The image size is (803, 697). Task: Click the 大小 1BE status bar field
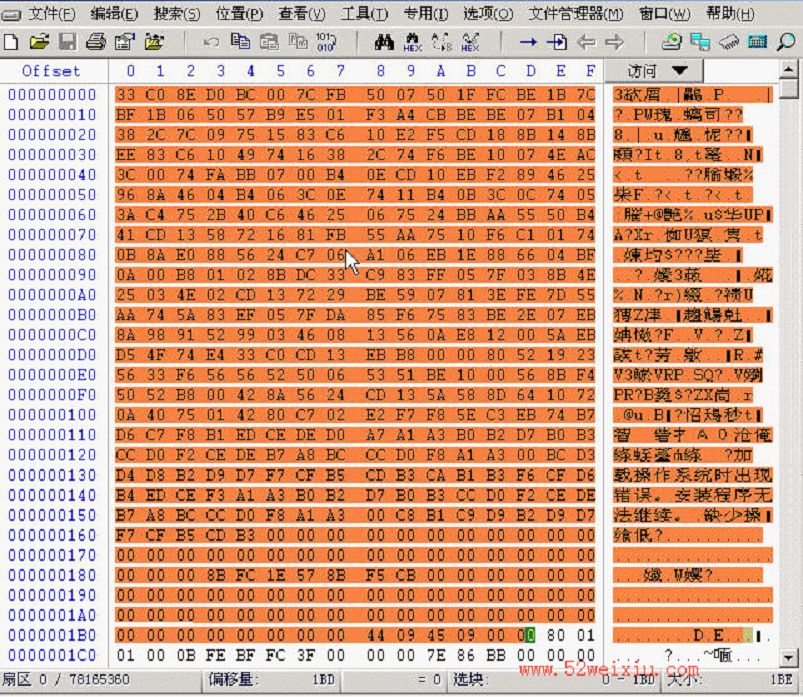pos(733,680)
